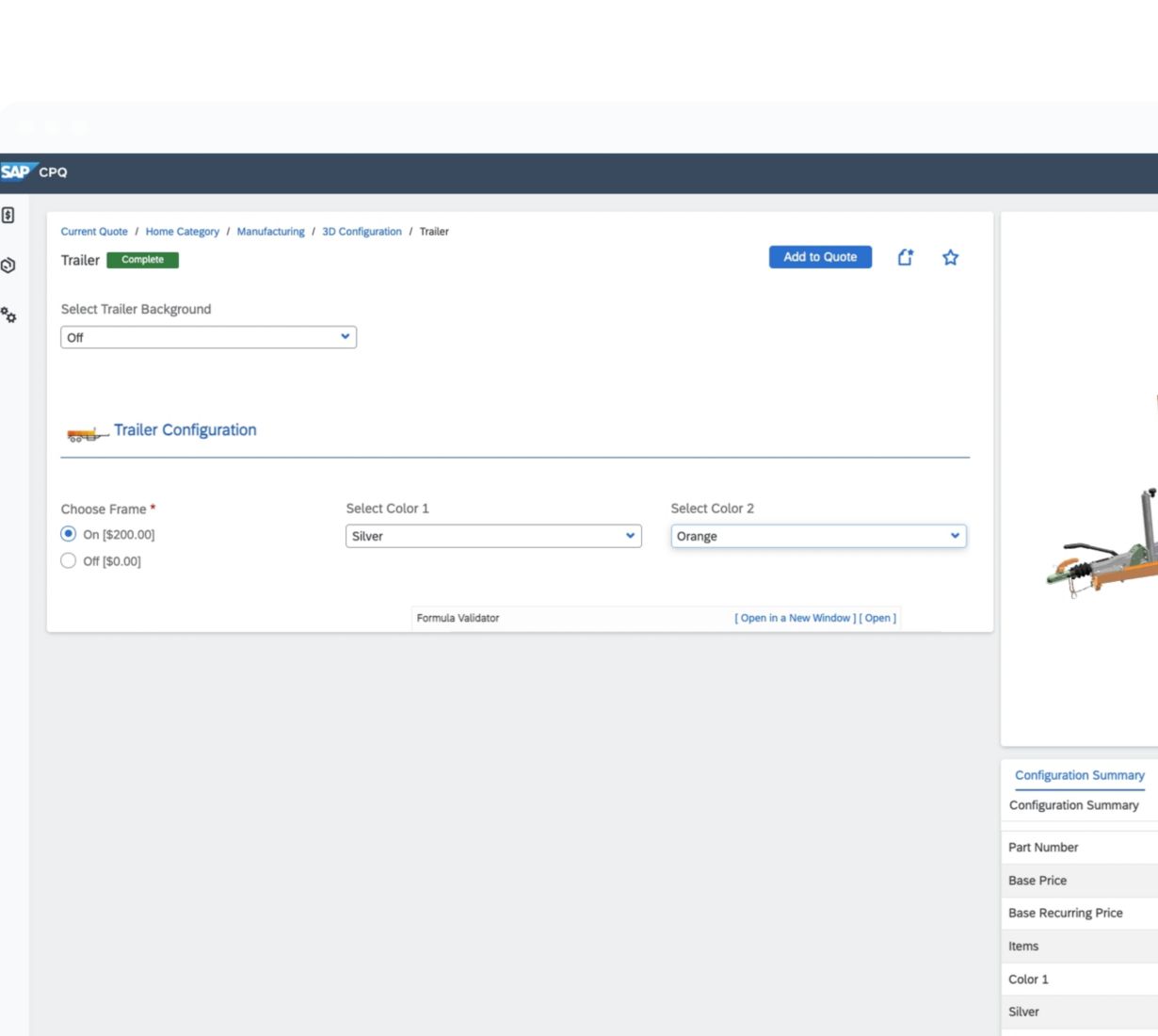Click the SAP logo in the header

(x=16, y=171)
